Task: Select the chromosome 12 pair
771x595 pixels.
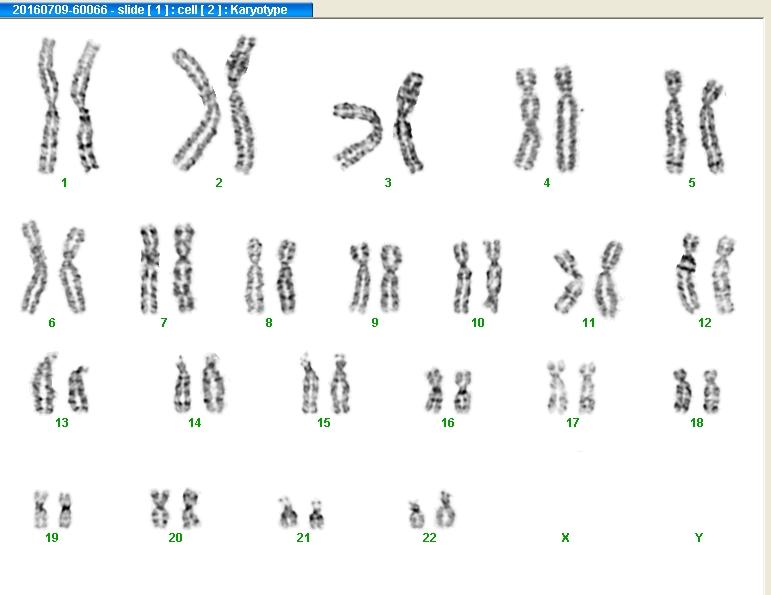Action: [706, 273]
